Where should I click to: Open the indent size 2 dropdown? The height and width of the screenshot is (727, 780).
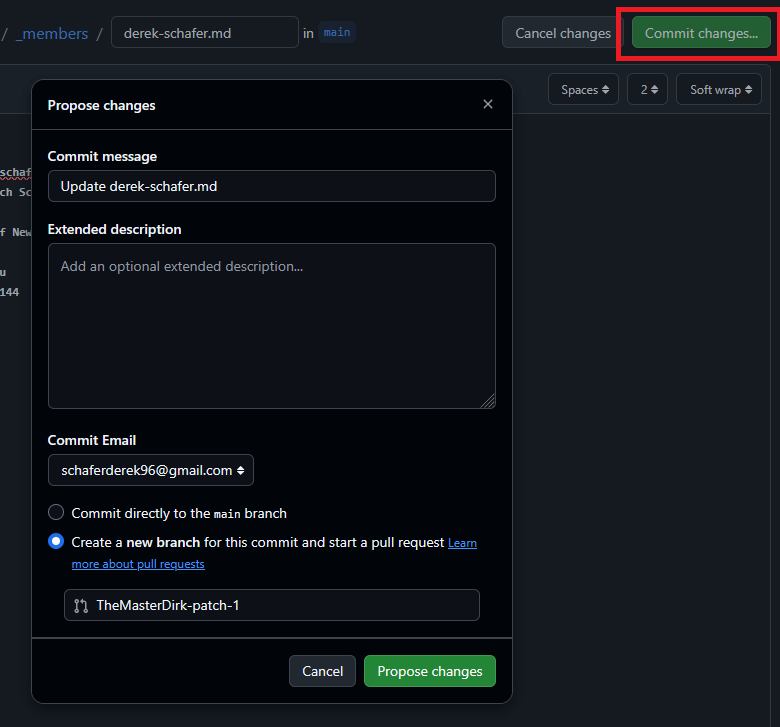[647, 90]
